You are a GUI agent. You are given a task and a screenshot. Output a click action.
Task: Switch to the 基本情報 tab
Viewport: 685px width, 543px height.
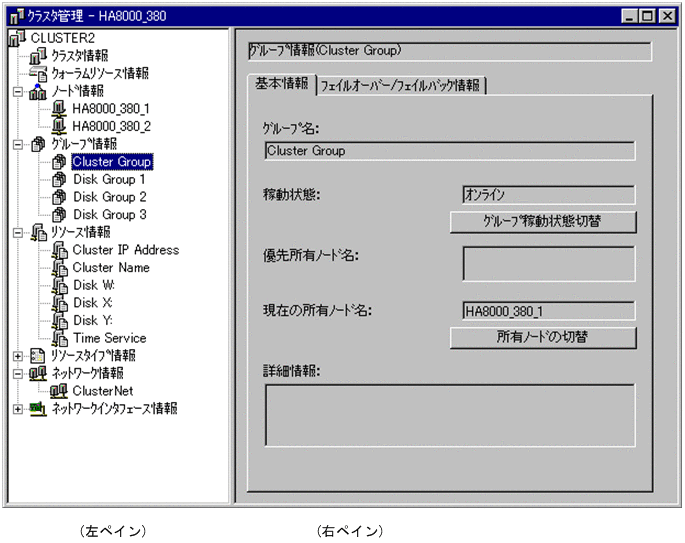(x=282, y=84)
